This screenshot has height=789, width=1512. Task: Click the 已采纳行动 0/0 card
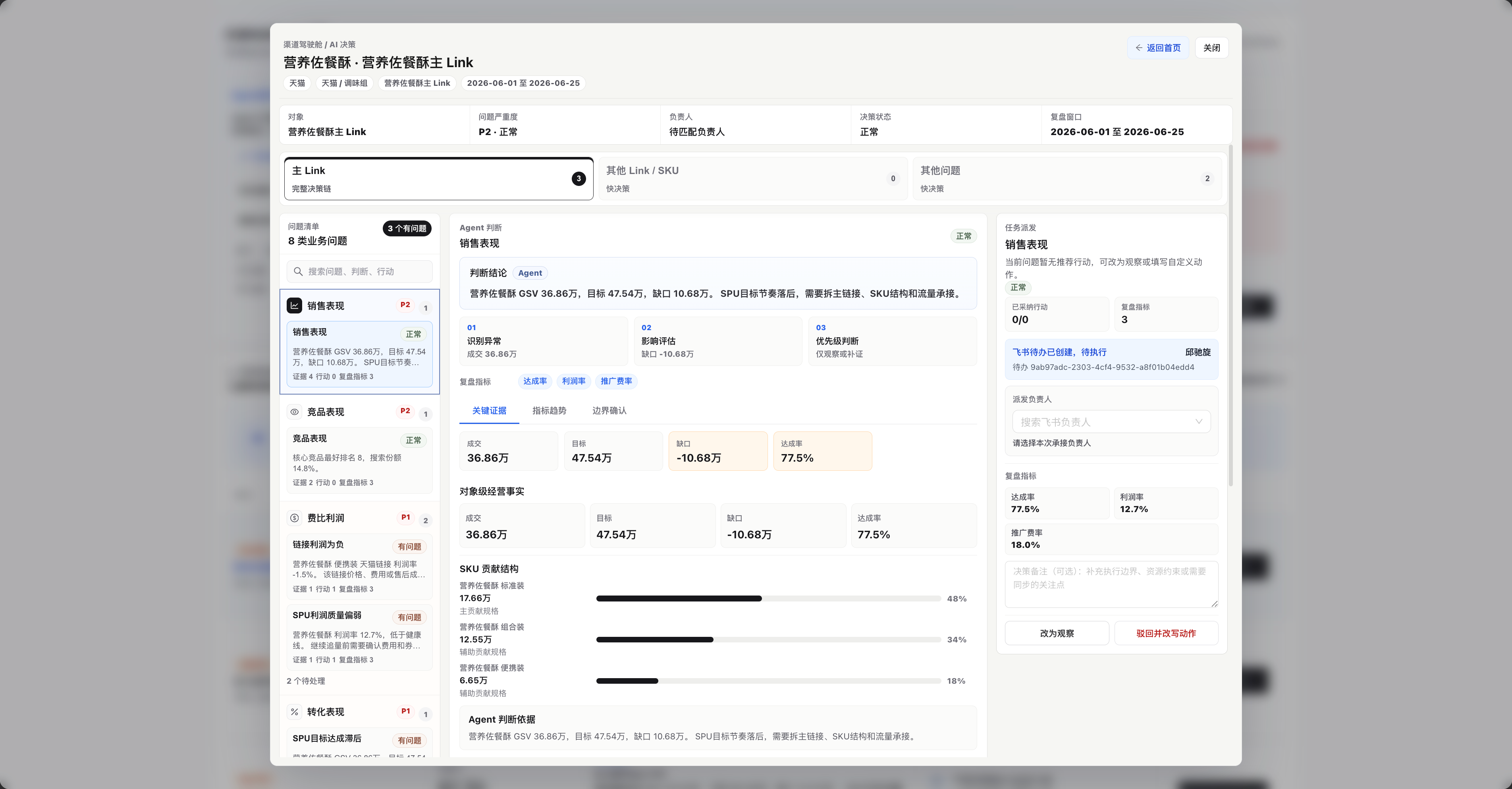pos(1057,314)
